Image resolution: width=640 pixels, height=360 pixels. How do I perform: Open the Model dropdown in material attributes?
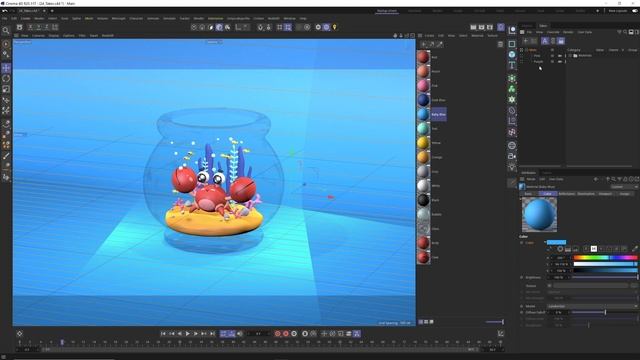pyautogui.click(x=592, y=306)
